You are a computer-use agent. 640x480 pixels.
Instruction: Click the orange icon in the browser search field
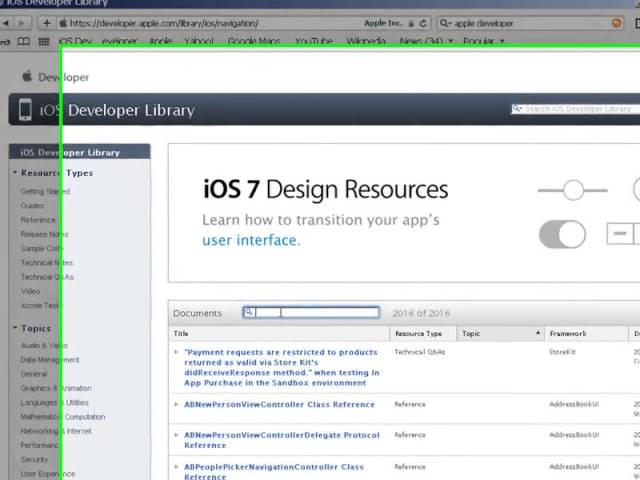pos(617,23)
